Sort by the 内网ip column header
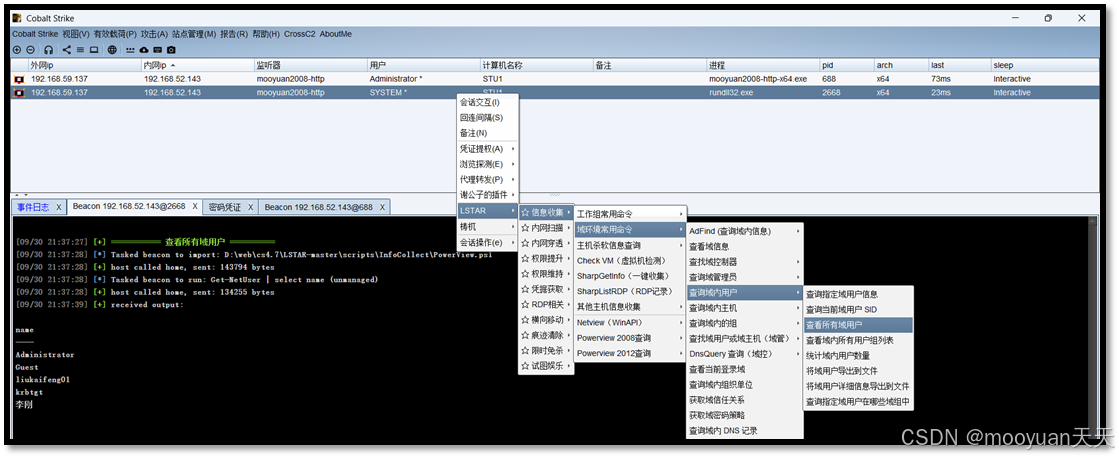Viewport: 1119px width, 458px height. click(197, 66)
